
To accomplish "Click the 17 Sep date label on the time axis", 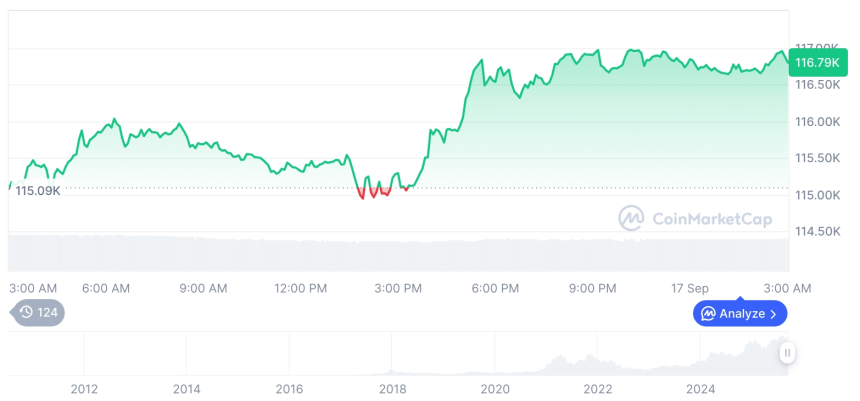I will 689,288.
